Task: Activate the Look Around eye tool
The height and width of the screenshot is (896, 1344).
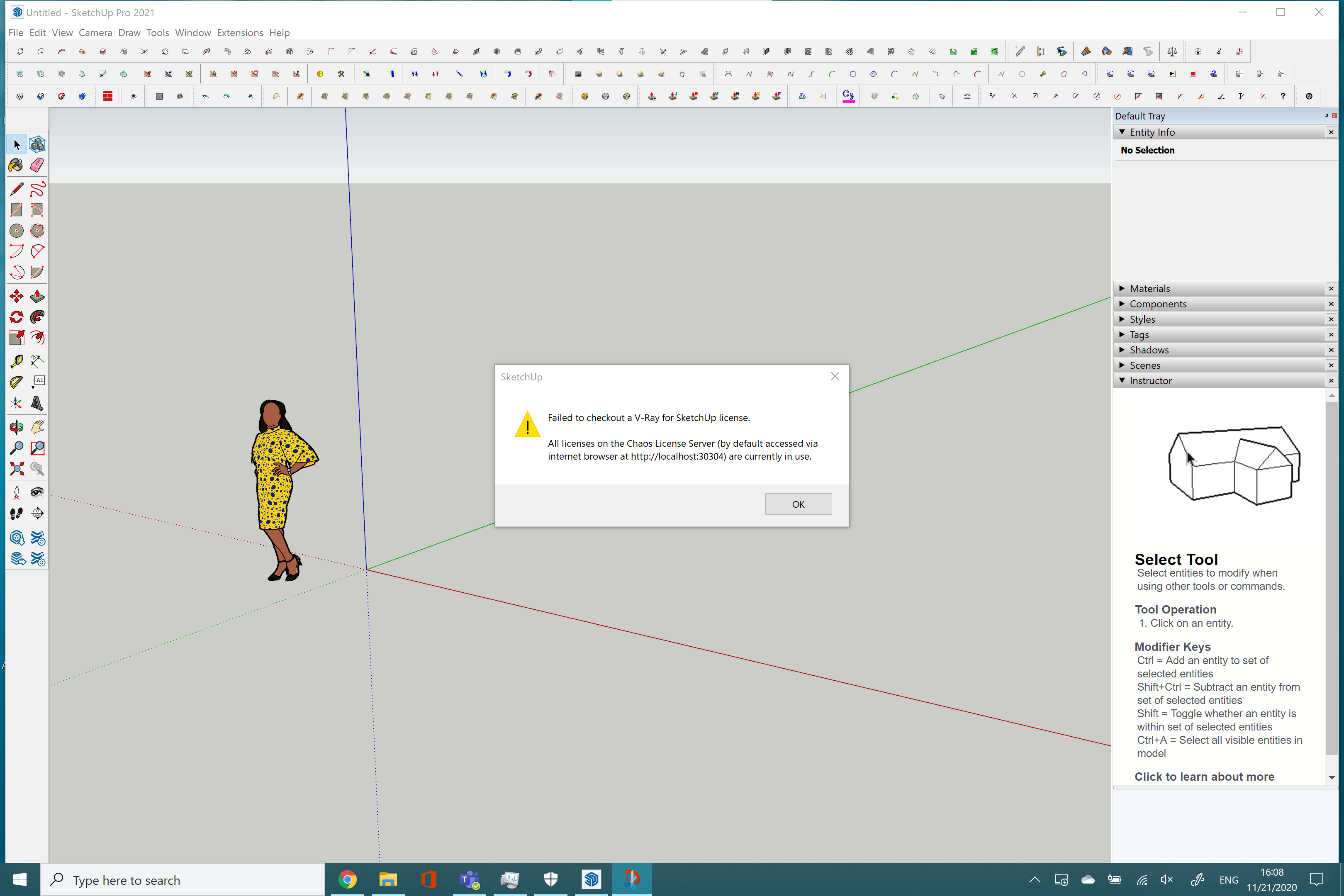Action: click(37, 492)
